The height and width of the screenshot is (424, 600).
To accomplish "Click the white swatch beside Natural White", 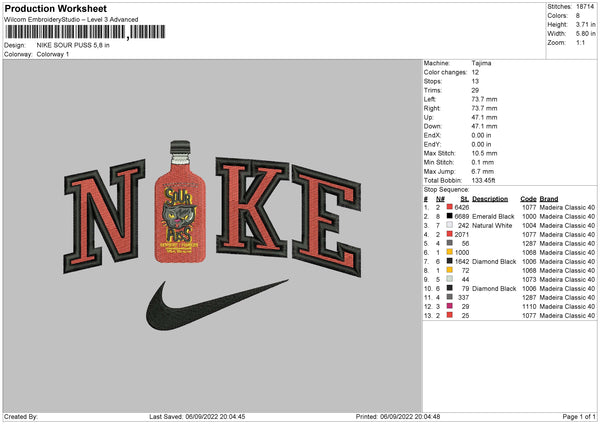I will (x=450, y=225).
